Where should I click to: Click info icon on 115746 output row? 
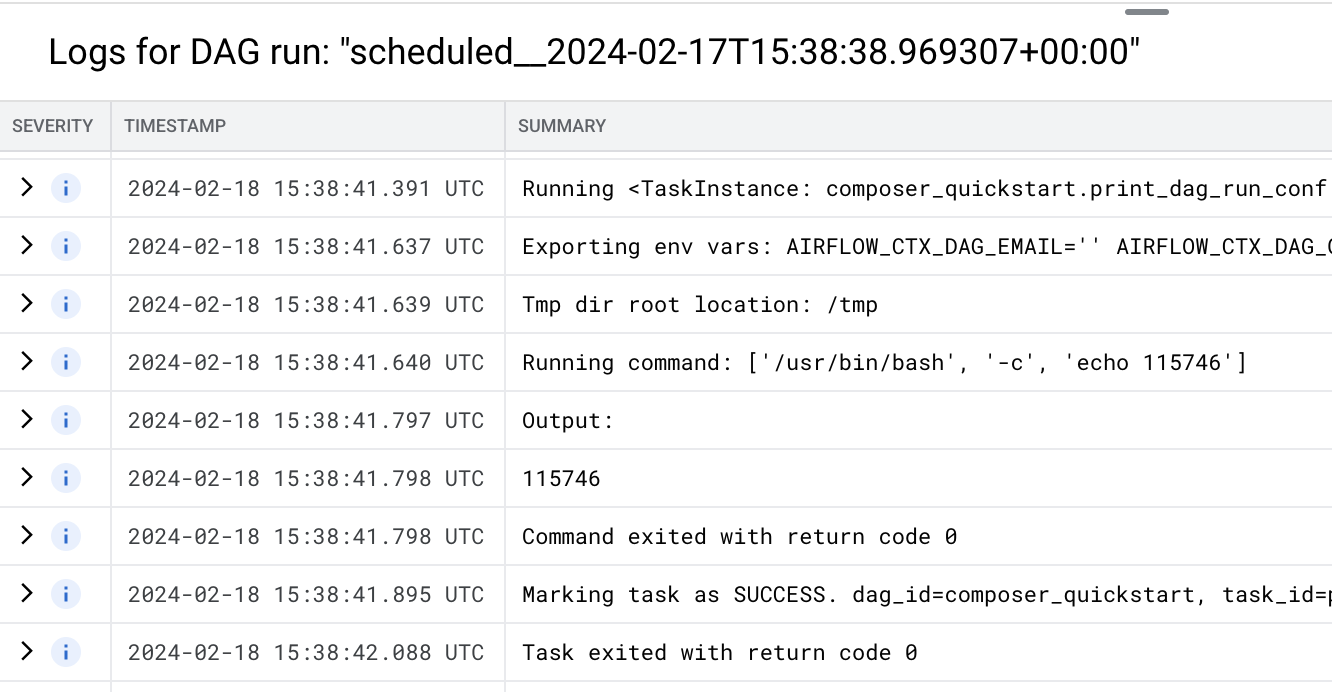66,478
